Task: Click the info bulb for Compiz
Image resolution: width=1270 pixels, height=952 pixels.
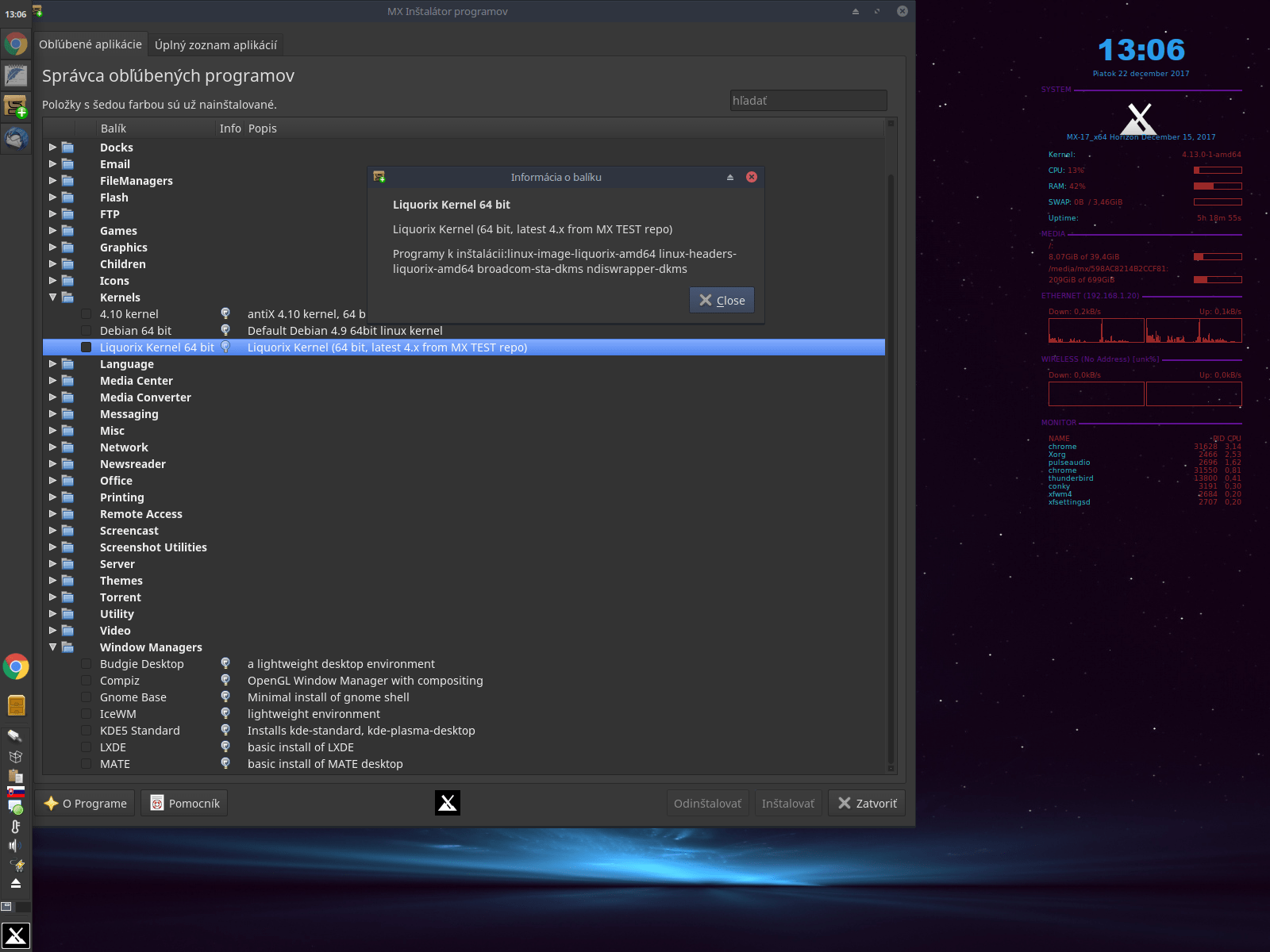Action: tap(225, 680)
